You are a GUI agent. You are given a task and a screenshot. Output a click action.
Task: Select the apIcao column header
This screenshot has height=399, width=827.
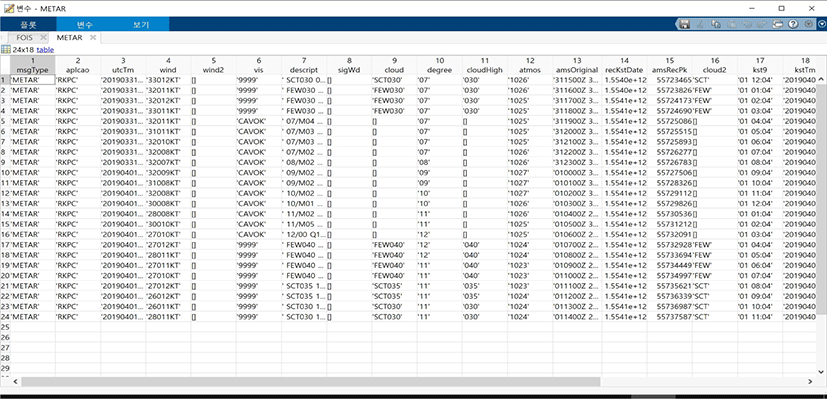78,65
